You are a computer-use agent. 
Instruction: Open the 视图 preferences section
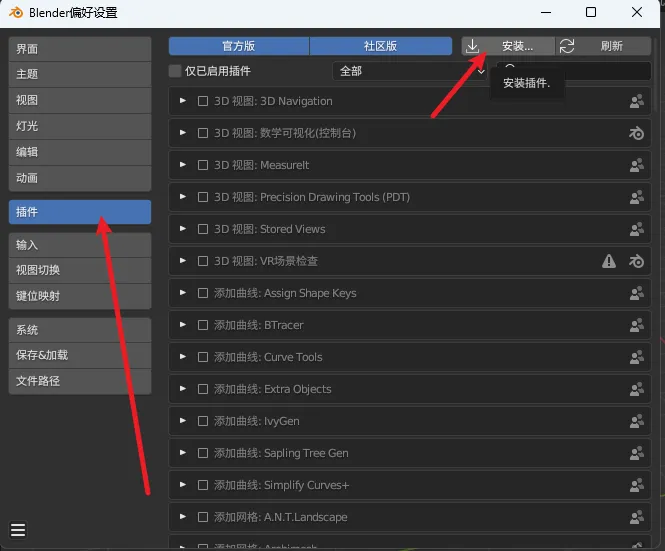click(x=80, y=100)
